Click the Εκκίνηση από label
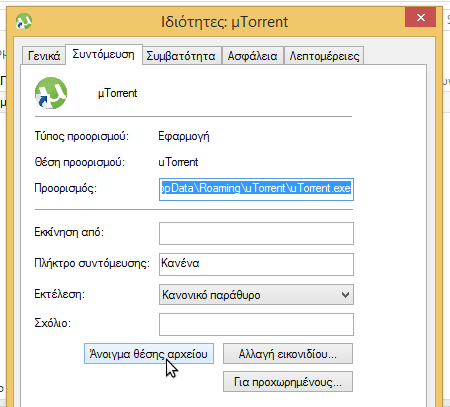The height and width of the screenshot is (407, 450). point(69,232)
